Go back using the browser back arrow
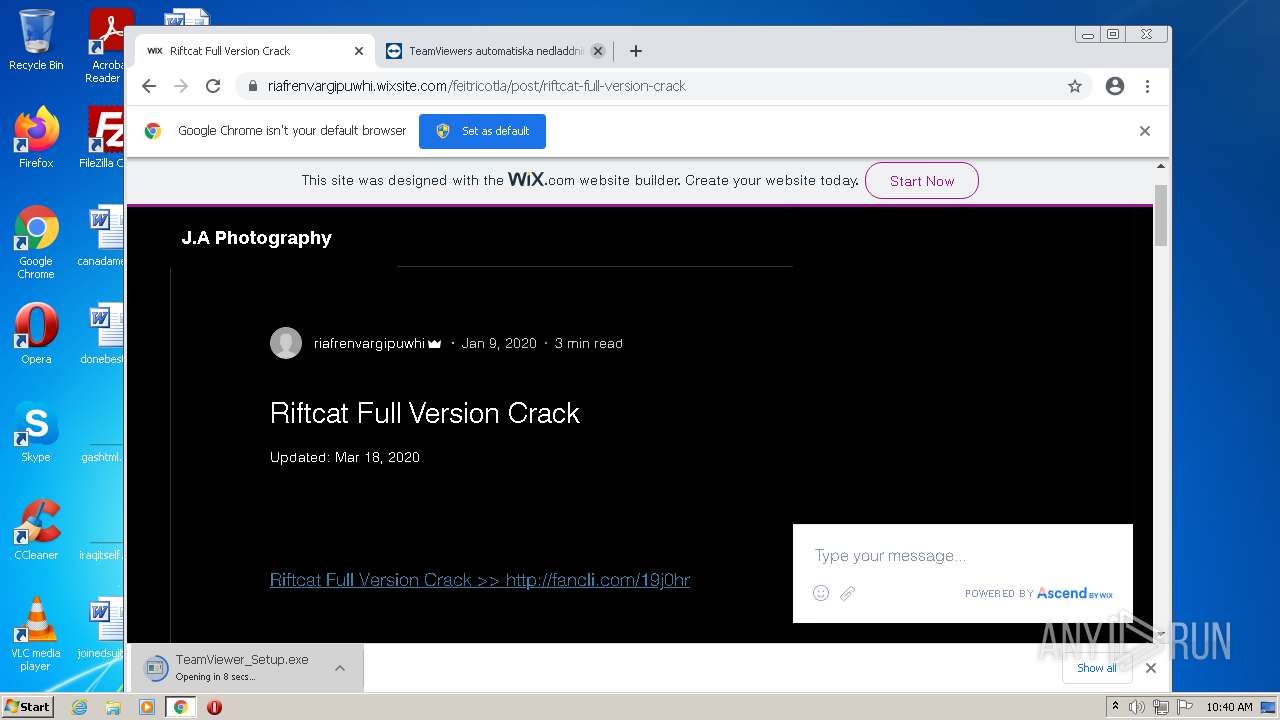This screenshot has width=1280, height=720. coord(149,86)
